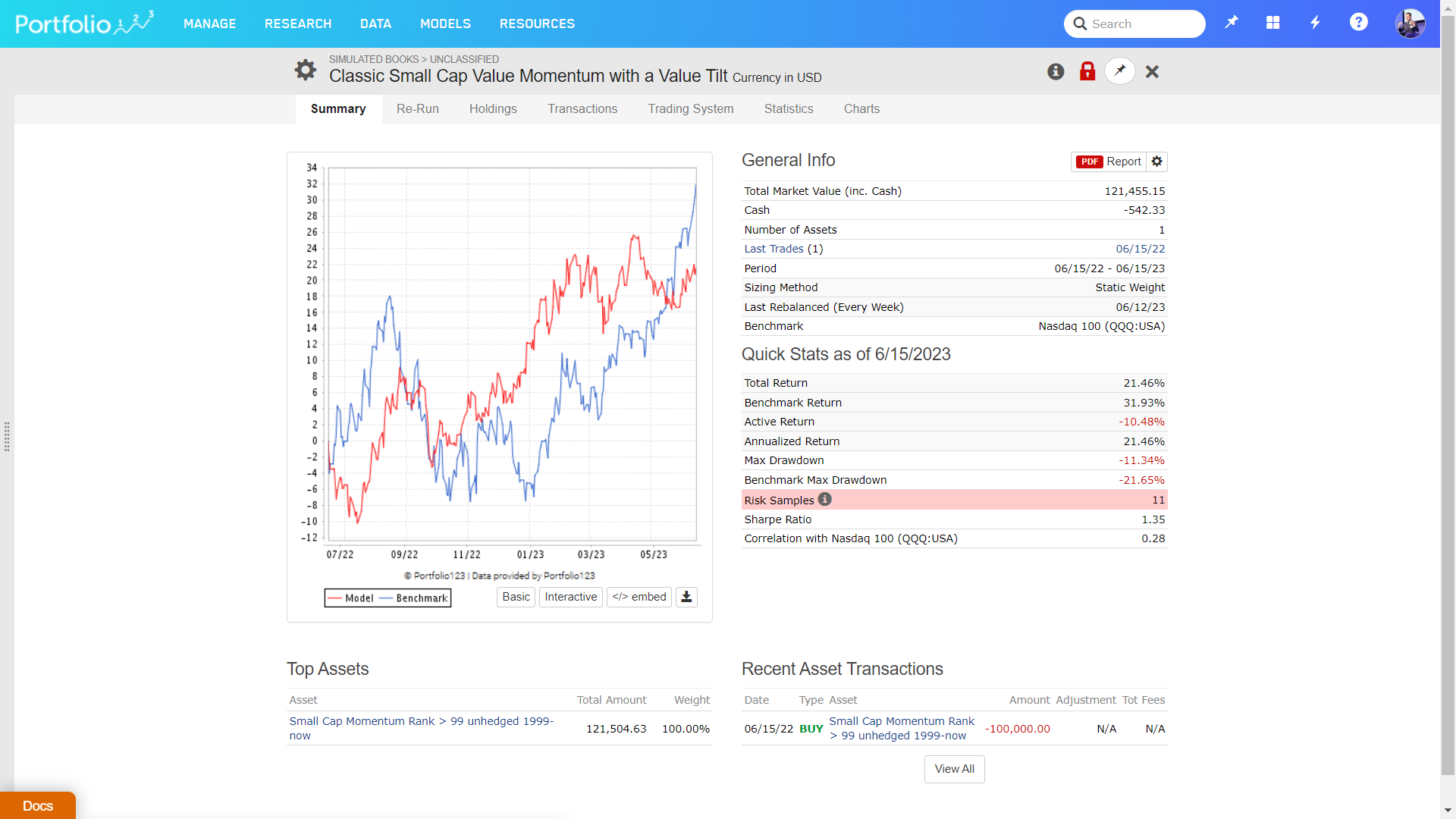Image resolution: width=1456 pixels, height=819 pixels.
Task: Click the View All transactions button
Action: [x=954, y=768]
